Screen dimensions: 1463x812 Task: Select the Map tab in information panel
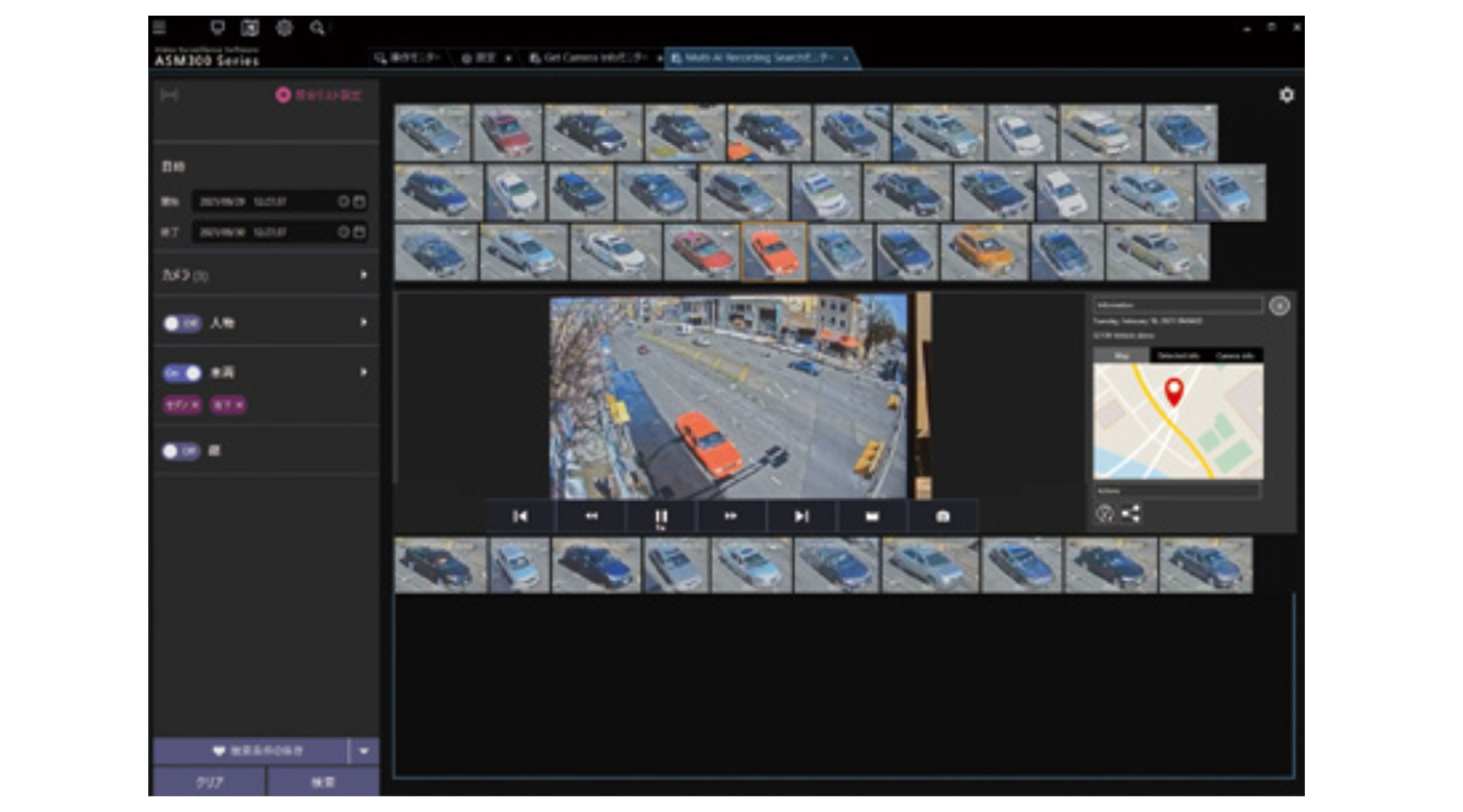pyautogui.click(x=1122, y=355)
